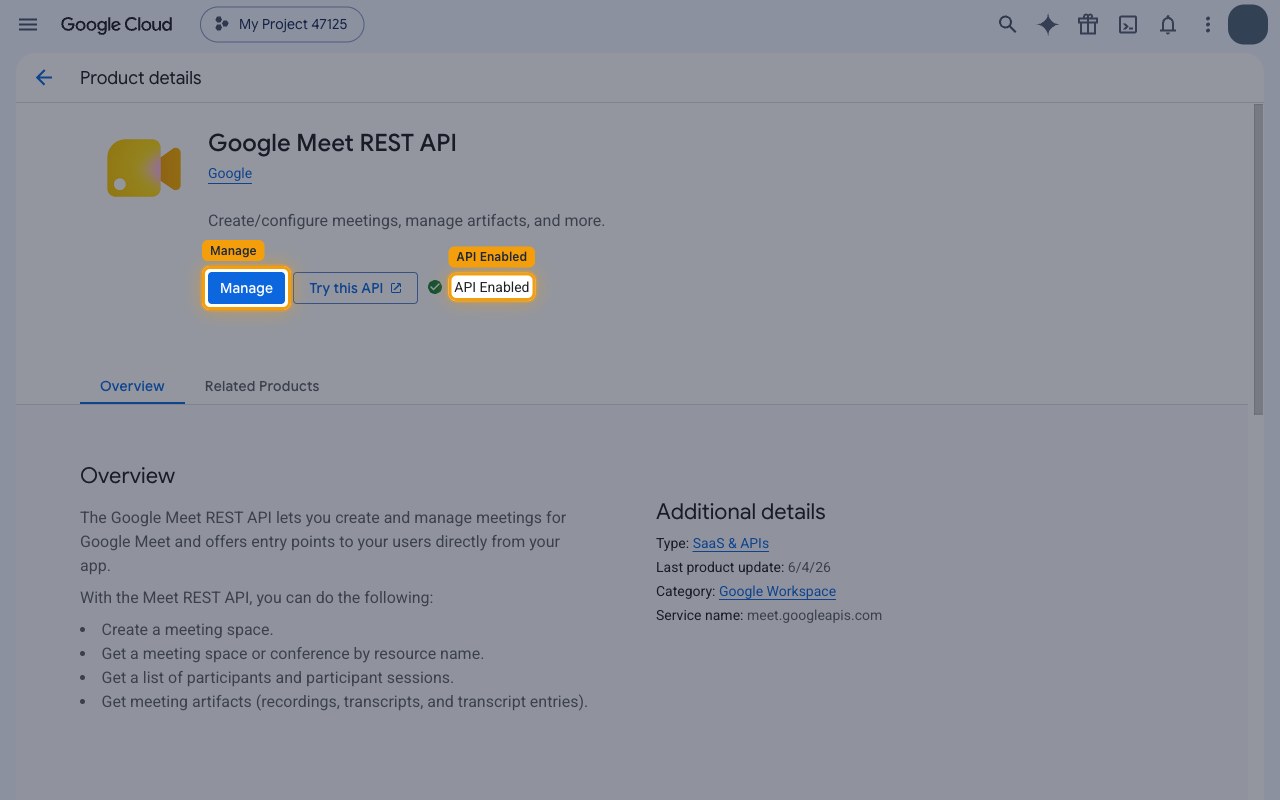Screen dimensions: 1280x800
Task: Open the Gemini sparkle assistant icon
Action: (1047, 25)
